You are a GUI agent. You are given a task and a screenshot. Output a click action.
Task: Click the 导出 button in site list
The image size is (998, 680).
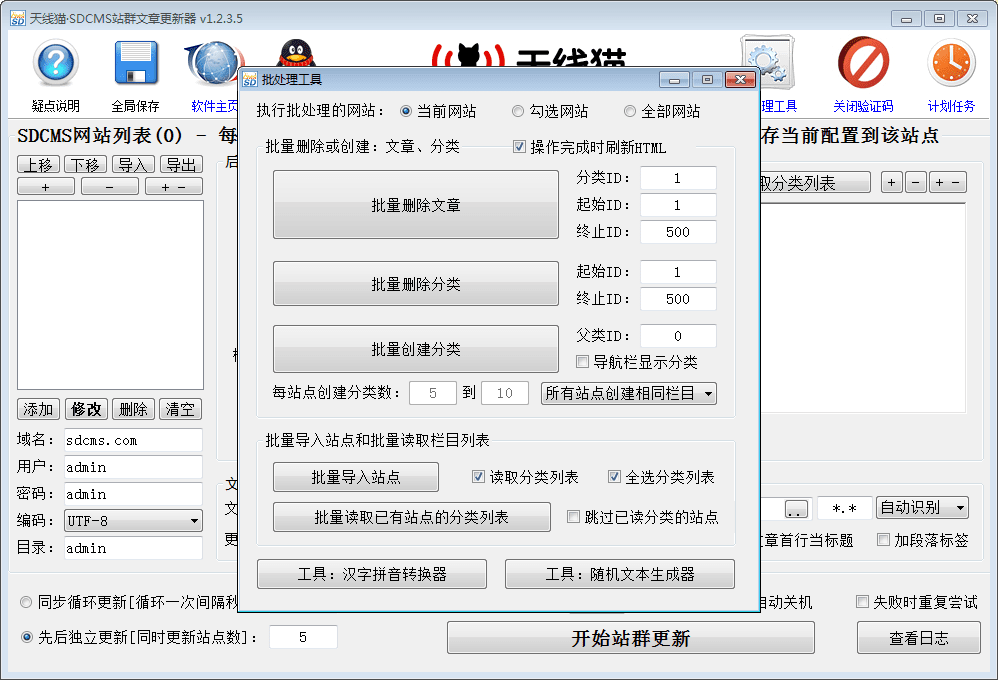coord(181,165)
